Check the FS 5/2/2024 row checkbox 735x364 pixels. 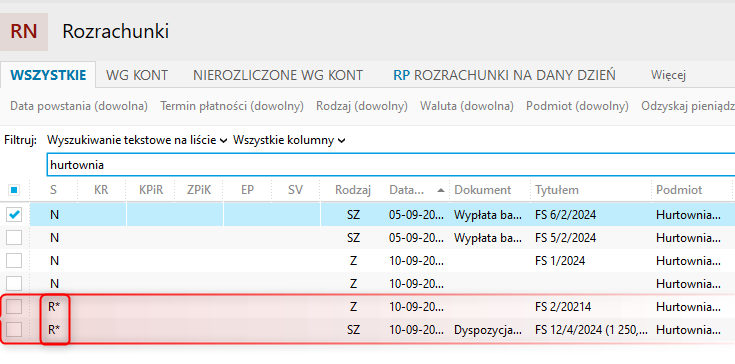[x=14, y=238]
